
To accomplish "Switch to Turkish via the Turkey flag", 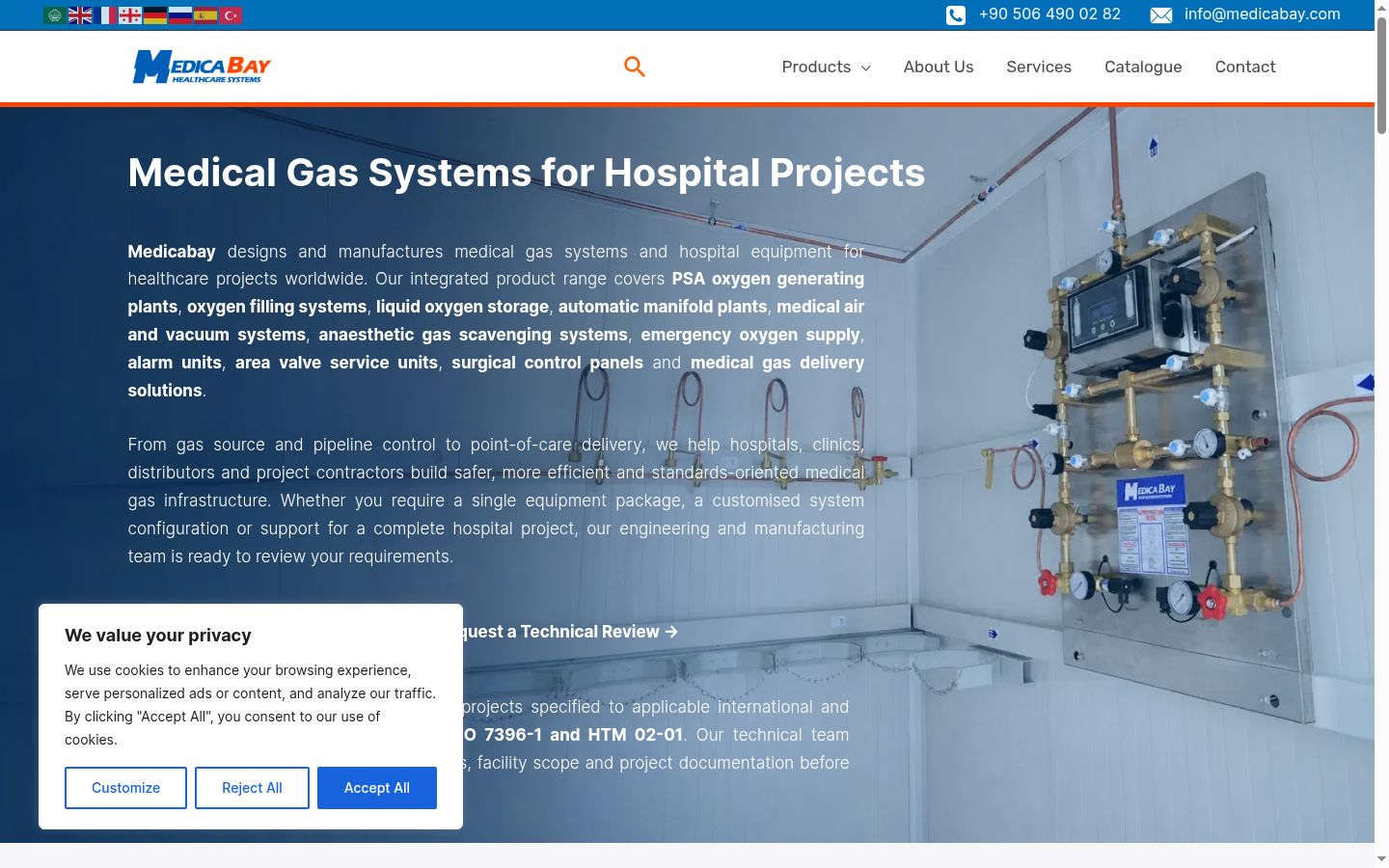I will tap(231, 15).
